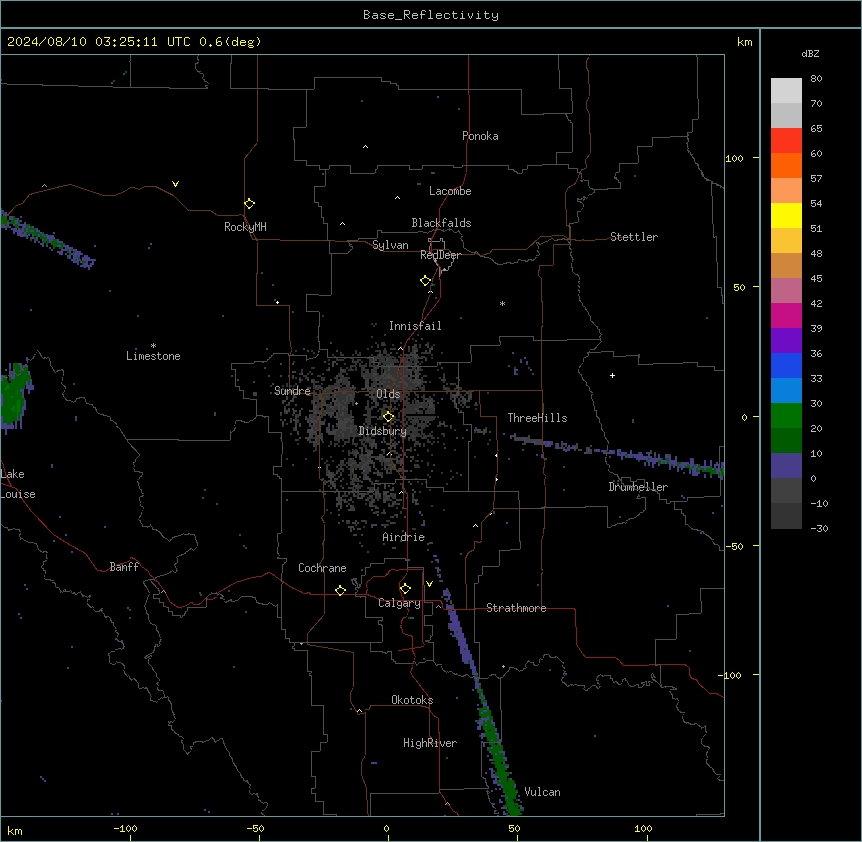862x842 pixels.
Task: Click the HighRiver label
Action: click(x=430, y=743)
